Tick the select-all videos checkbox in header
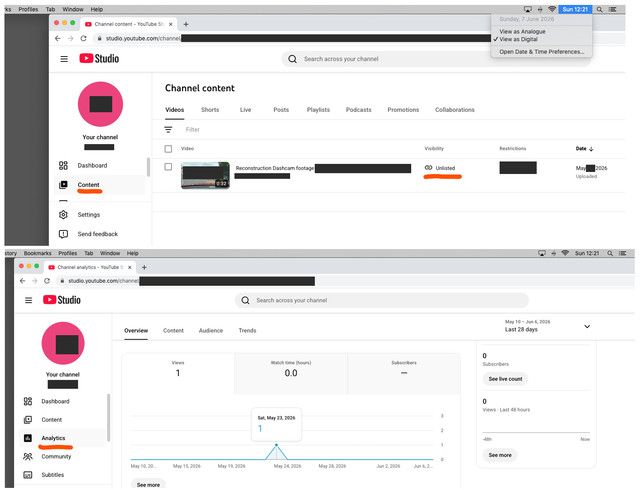Viewport: 640px width, 490px height. coord(168,149)
